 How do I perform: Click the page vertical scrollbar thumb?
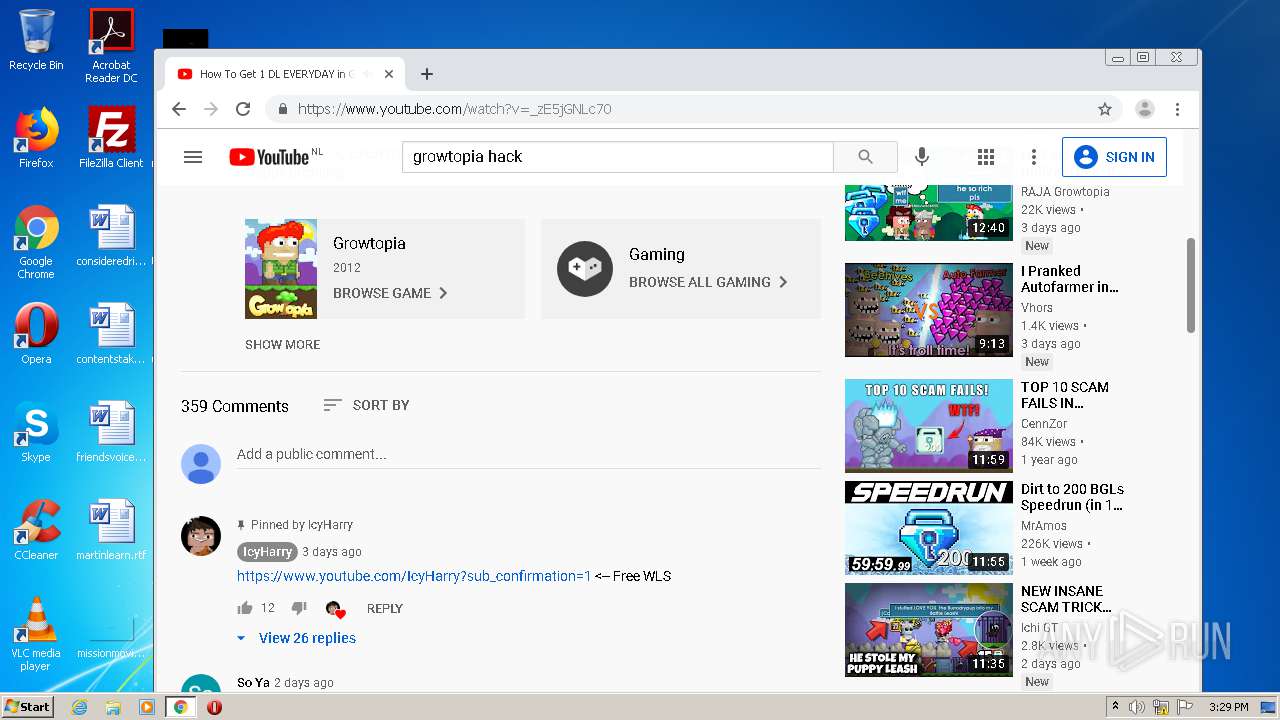[1190, 285]
